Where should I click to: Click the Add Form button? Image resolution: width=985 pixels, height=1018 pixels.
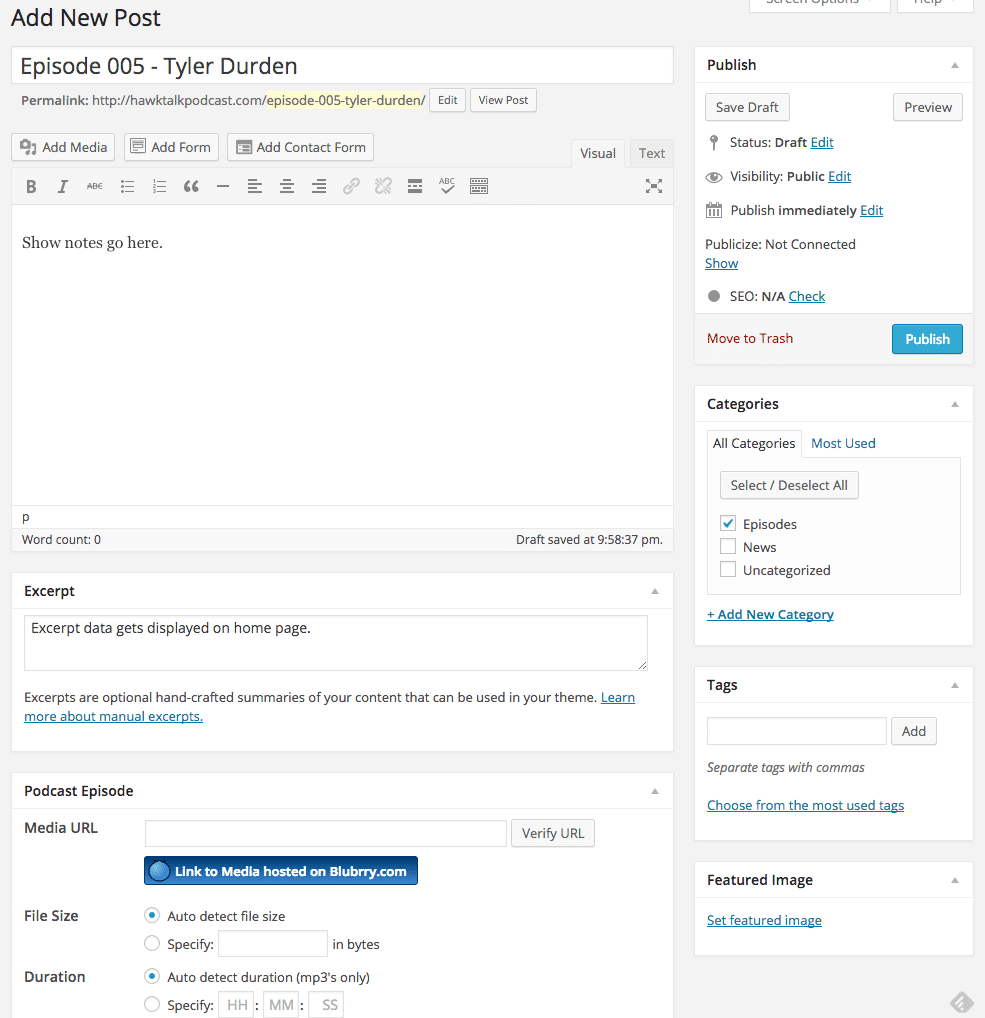click(171, 147)
